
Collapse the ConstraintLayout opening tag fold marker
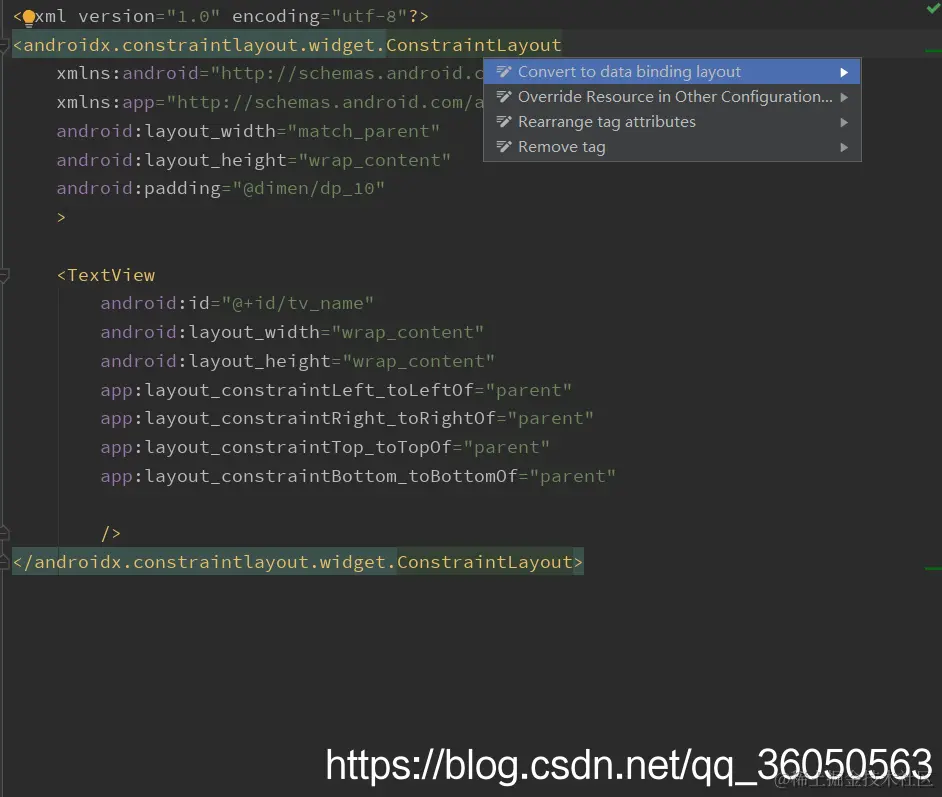click(x=4, y=46)
